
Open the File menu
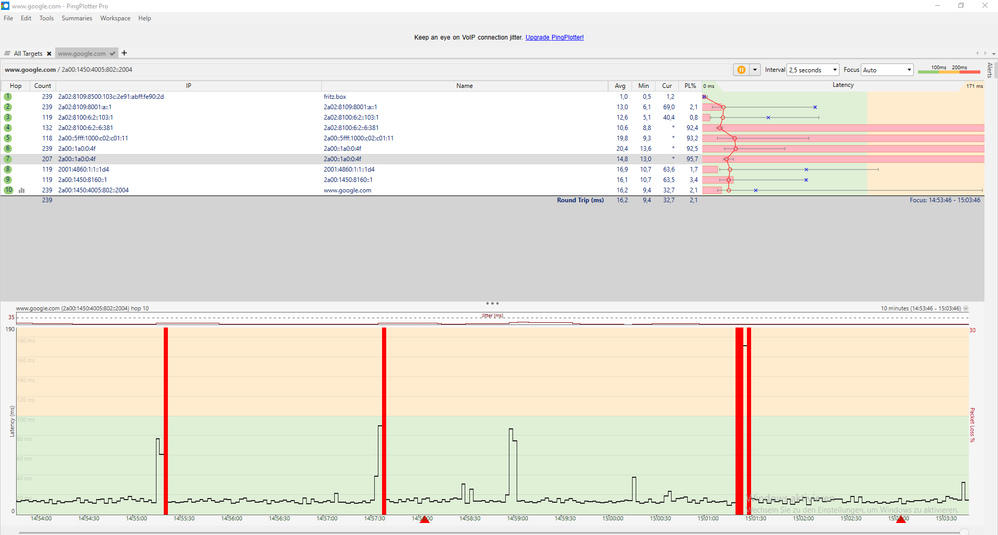8,18
